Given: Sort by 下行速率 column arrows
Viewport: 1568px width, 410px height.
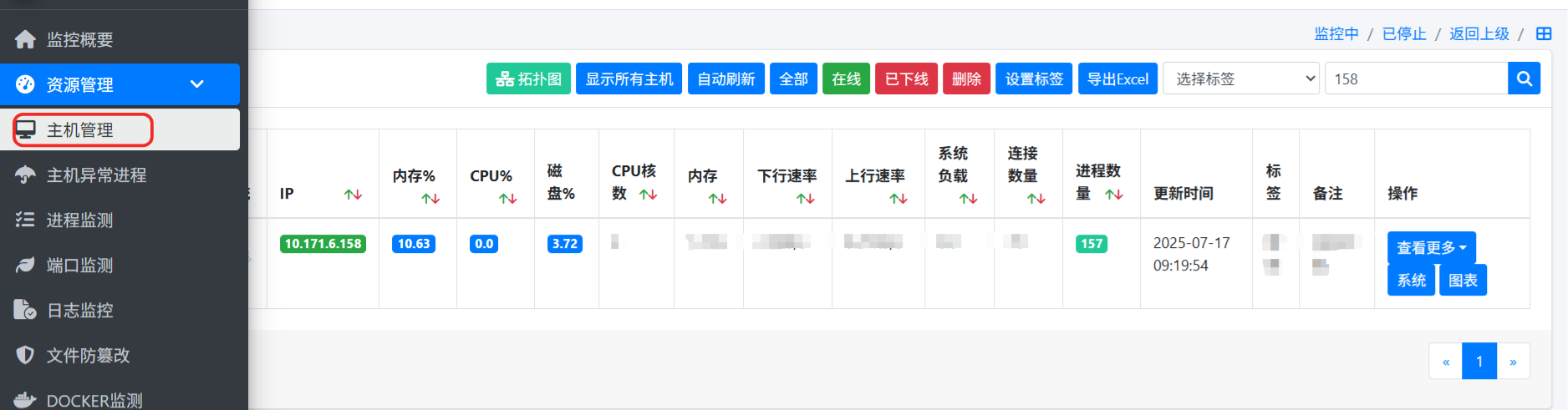Looking at the screenshot, I should (805, 199).
